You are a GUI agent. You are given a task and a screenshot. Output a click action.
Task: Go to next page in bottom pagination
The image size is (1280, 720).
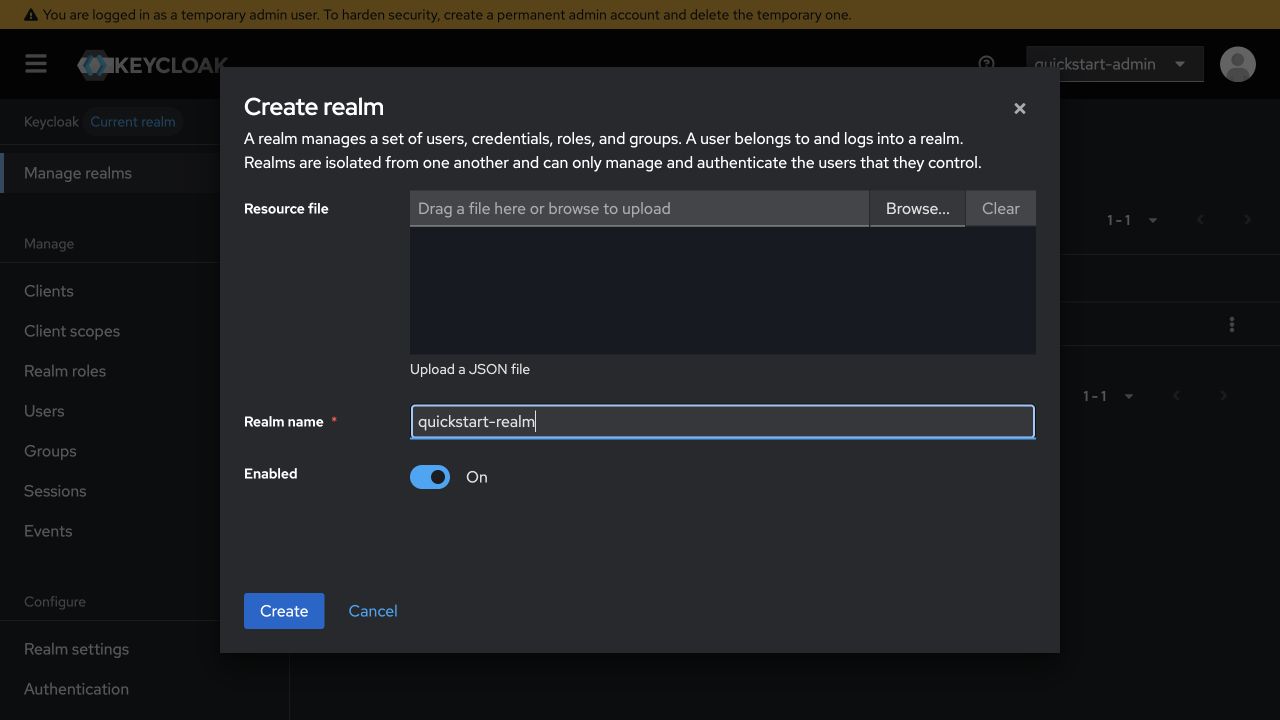pyautogui.click(x=1223, y=396)
